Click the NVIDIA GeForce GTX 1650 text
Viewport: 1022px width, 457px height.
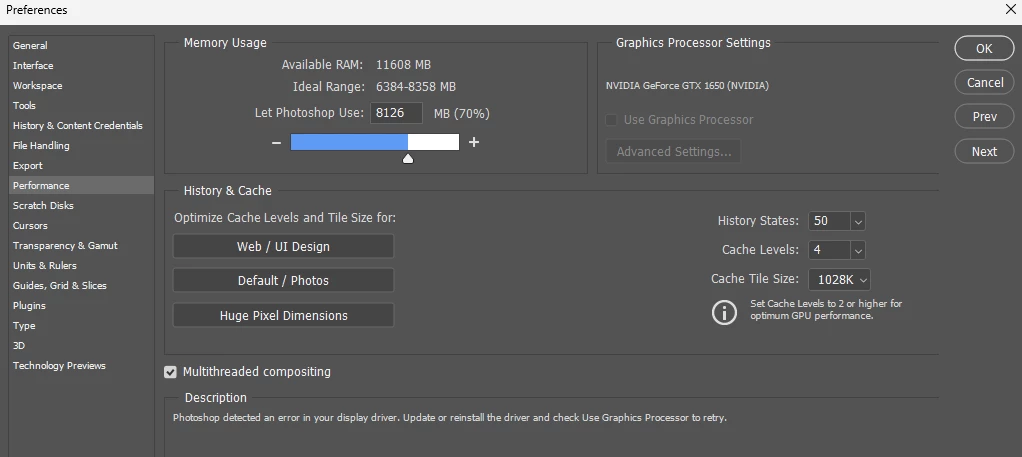point(687,86)
